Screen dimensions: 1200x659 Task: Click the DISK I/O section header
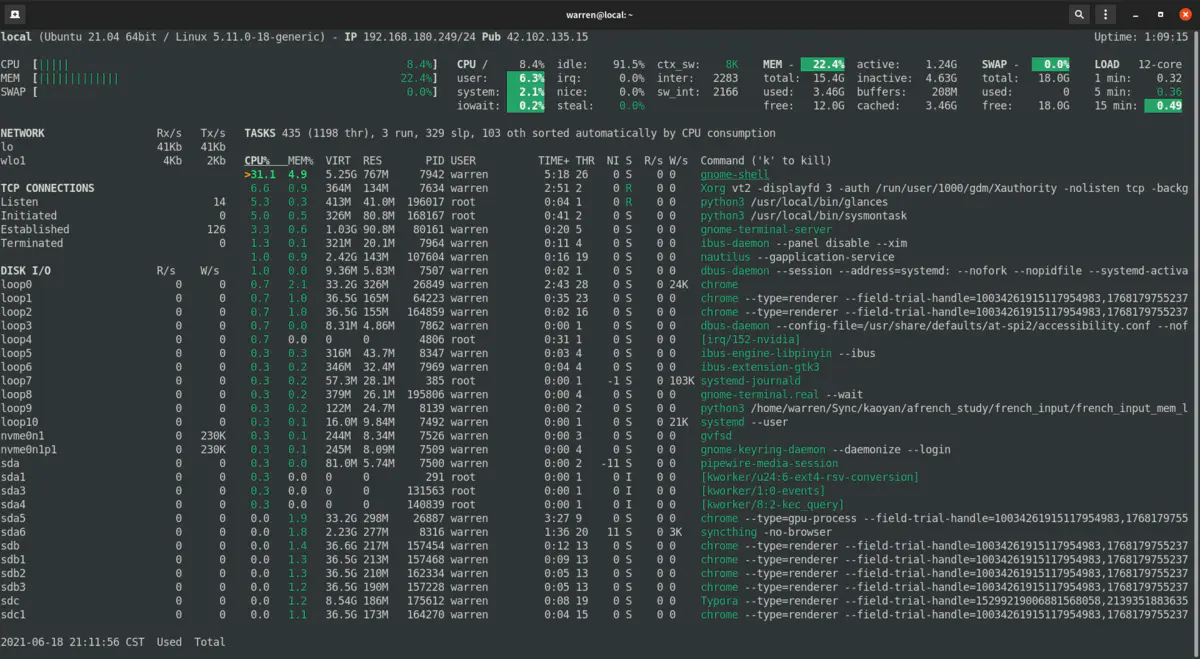click(x=25, y=270)
